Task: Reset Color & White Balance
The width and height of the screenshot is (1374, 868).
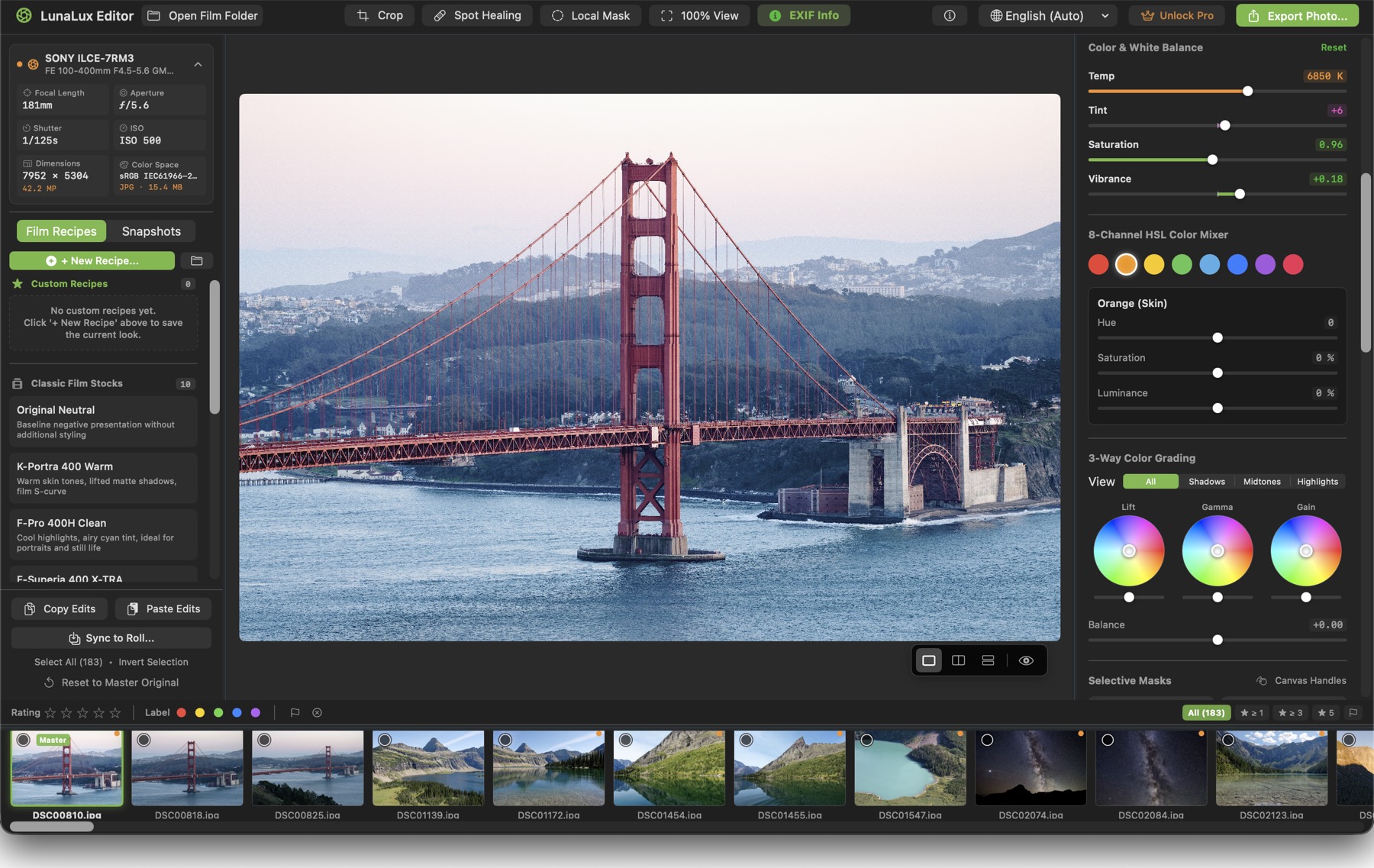Action: [1334, 47]
